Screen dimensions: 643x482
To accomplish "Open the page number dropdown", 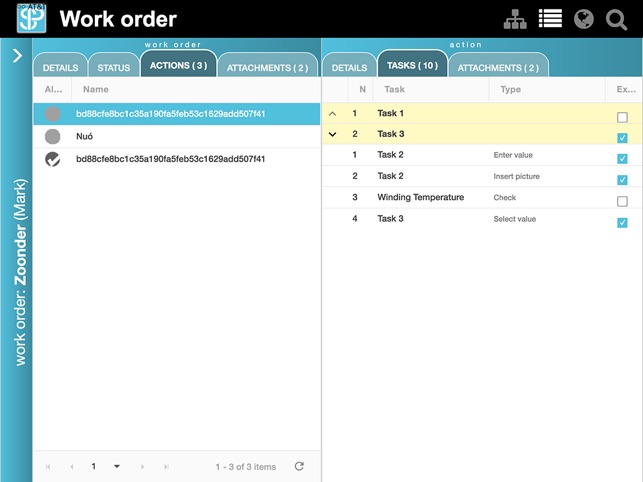I will click(x=117, y=466).
